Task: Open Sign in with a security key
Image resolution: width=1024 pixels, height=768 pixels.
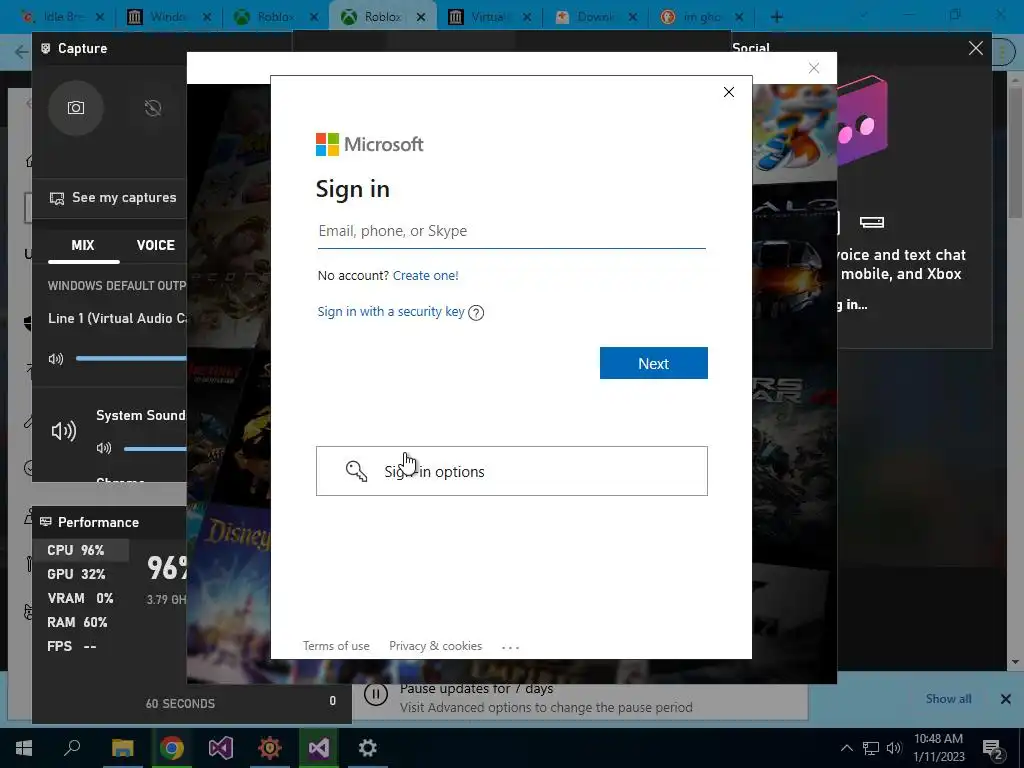Action: pyautogui.click(x=391, y=312)
